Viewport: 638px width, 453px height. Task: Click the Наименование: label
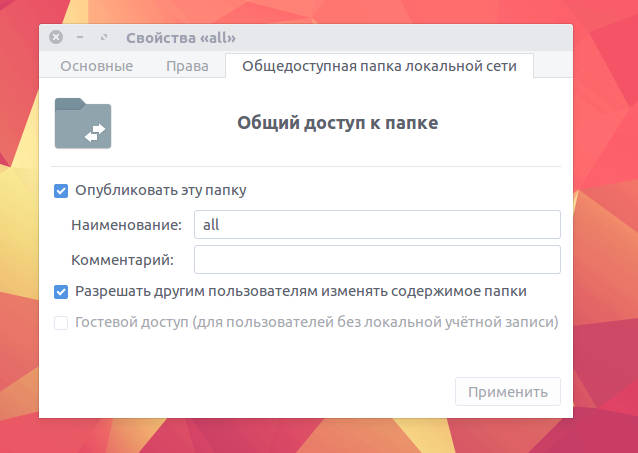127,225
